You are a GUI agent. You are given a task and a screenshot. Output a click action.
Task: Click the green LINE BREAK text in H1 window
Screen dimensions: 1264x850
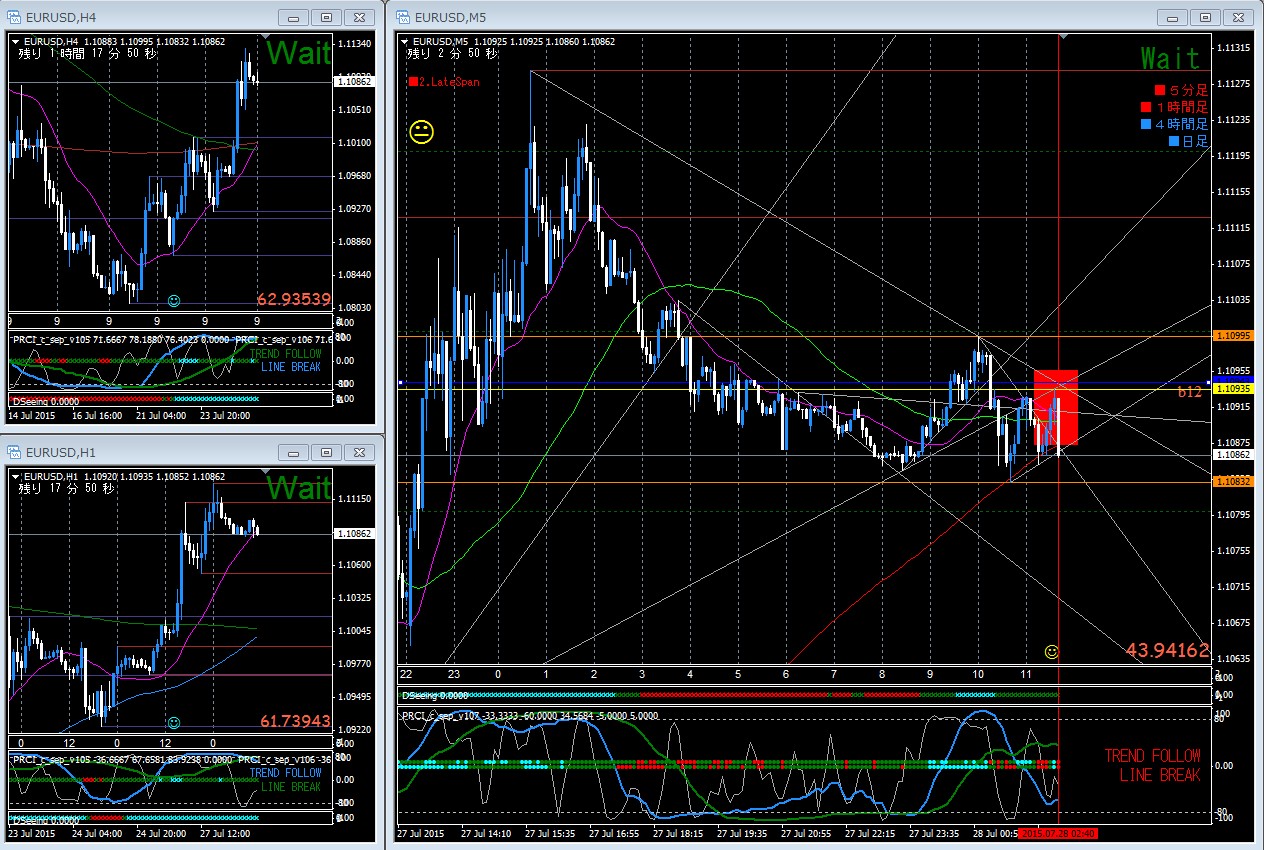pyautogui.click(x=291, y=787)
